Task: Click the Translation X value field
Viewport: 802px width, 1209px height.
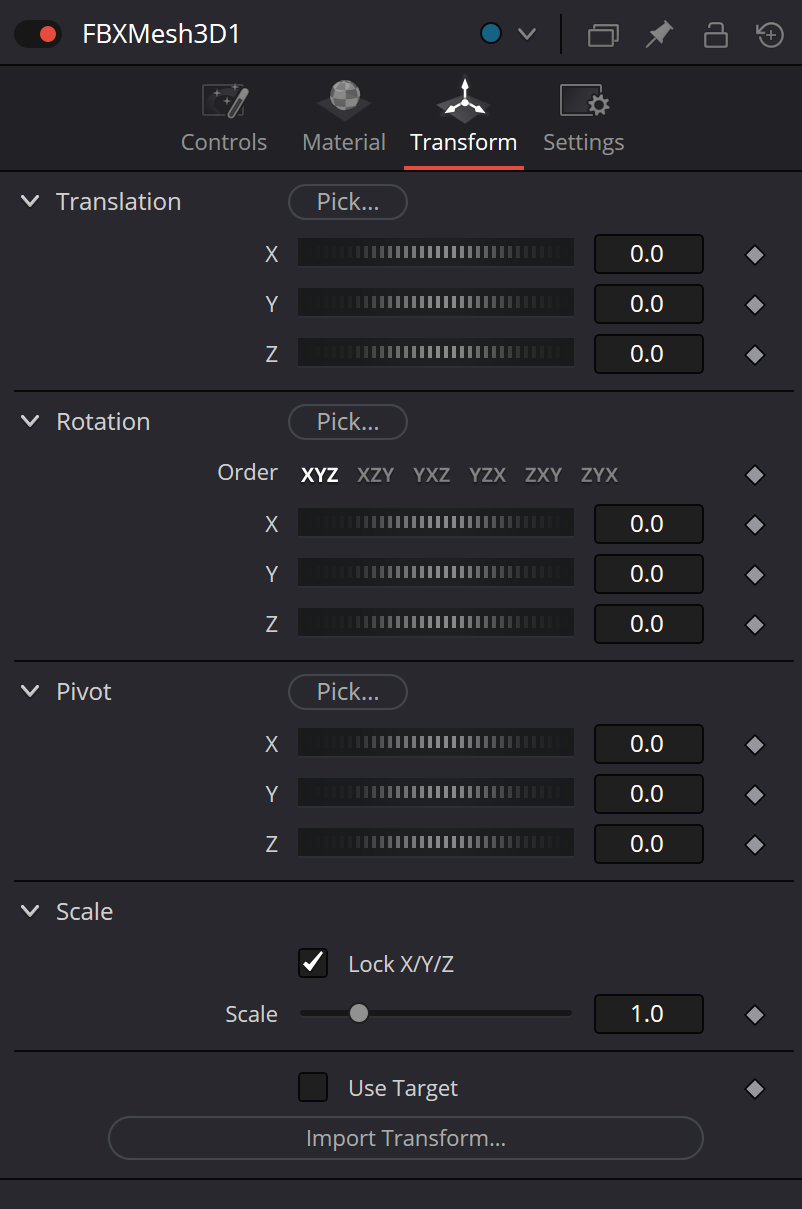Action: (649, 254)
